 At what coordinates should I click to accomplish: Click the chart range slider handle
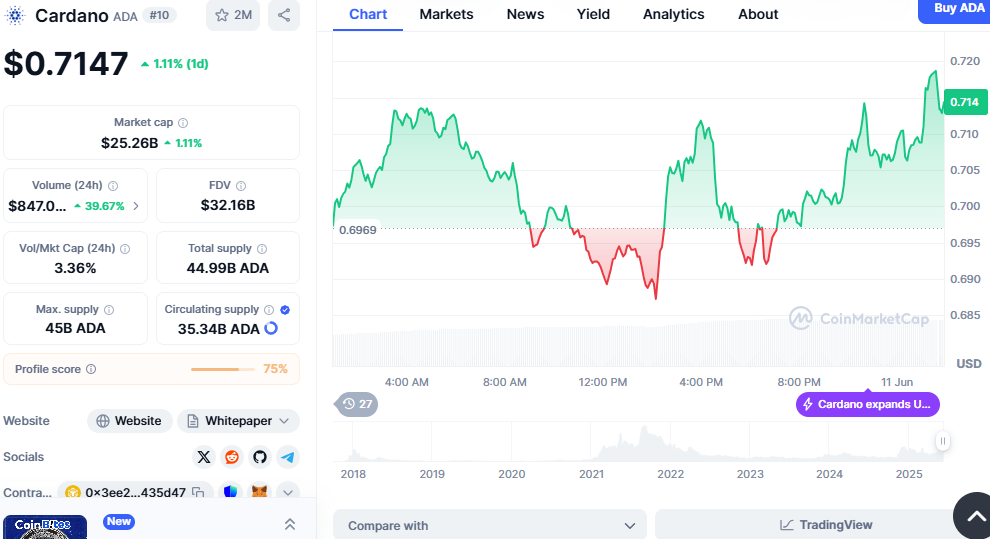coord(942,441)
